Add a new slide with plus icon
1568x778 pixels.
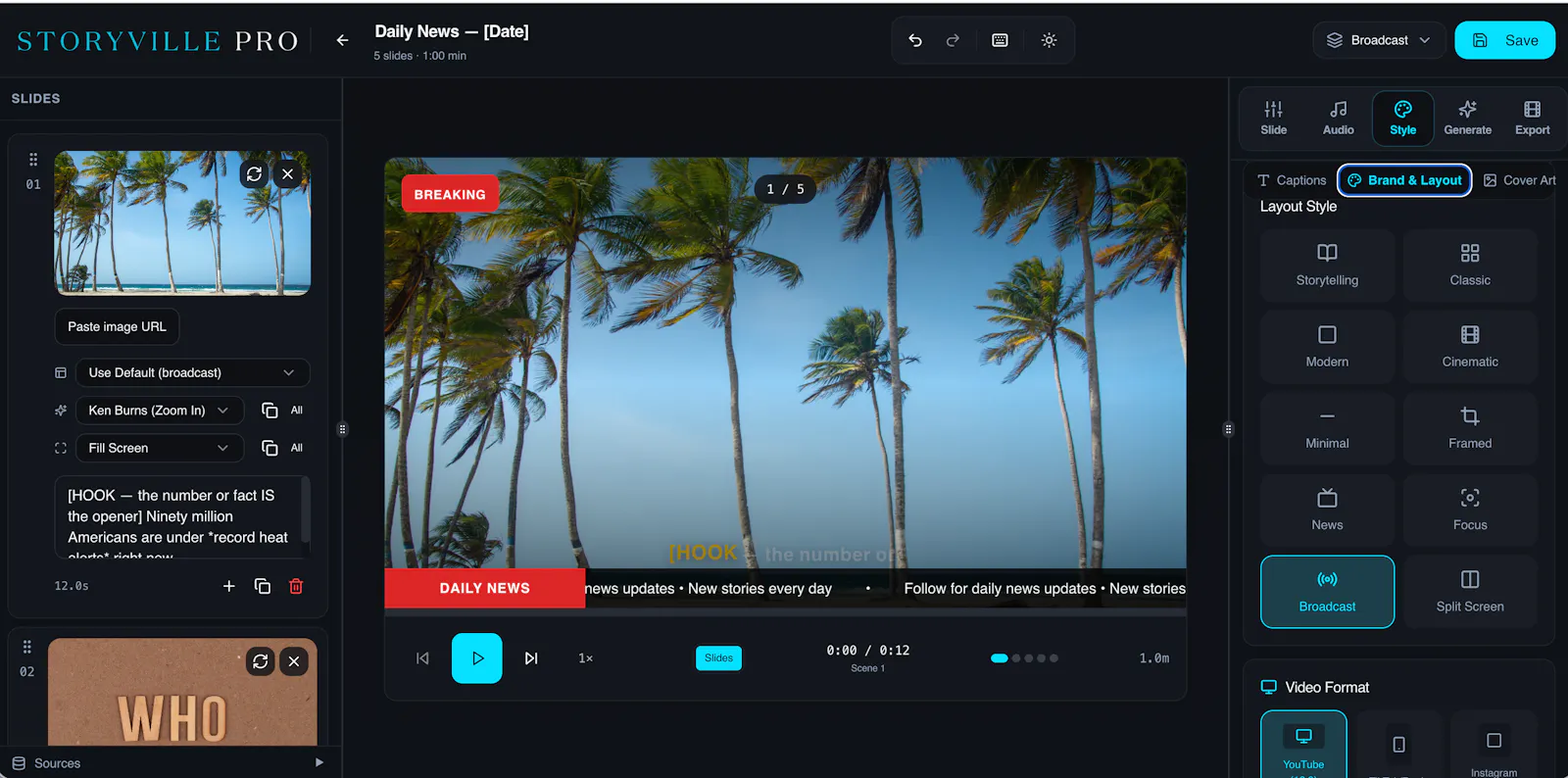coord(228,586)
